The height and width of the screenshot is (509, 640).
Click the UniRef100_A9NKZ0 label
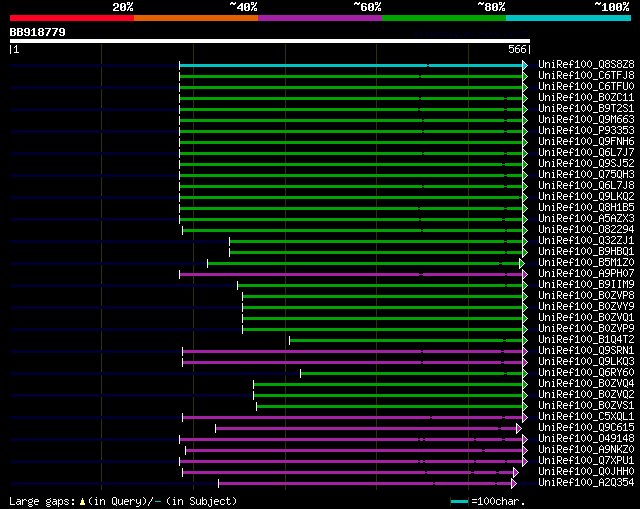pyautogui.click(x=586, y=450)
